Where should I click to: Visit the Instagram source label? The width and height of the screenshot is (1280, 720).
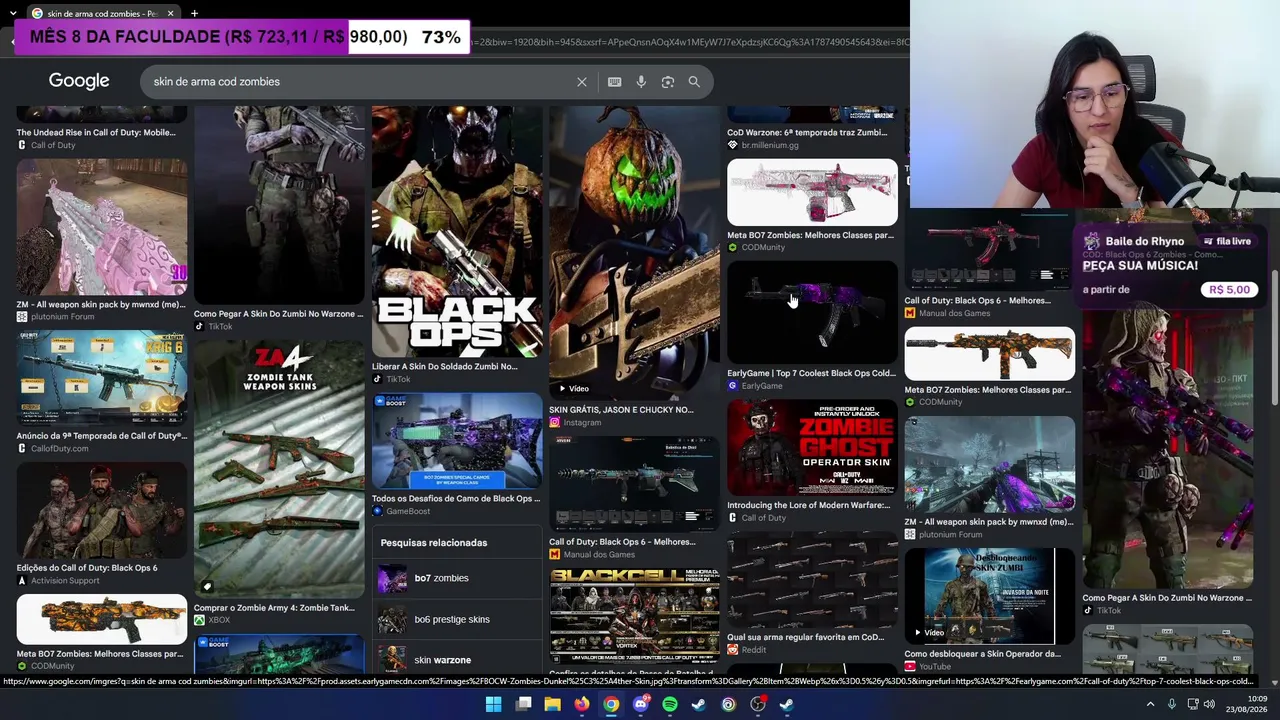click(x=582, y=422)
